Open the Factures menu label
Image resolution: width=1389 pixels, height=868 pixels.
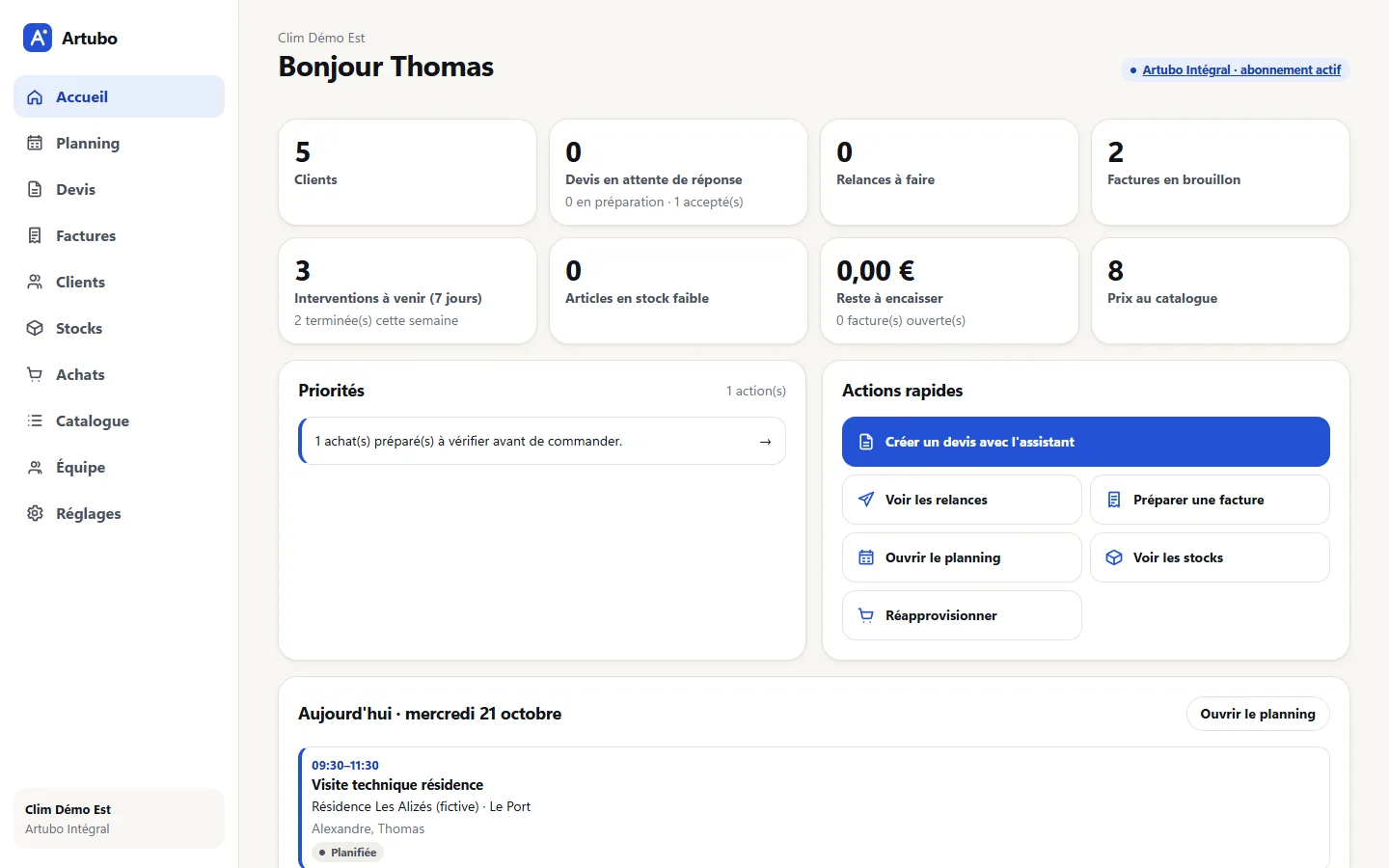tap(86, 236)
